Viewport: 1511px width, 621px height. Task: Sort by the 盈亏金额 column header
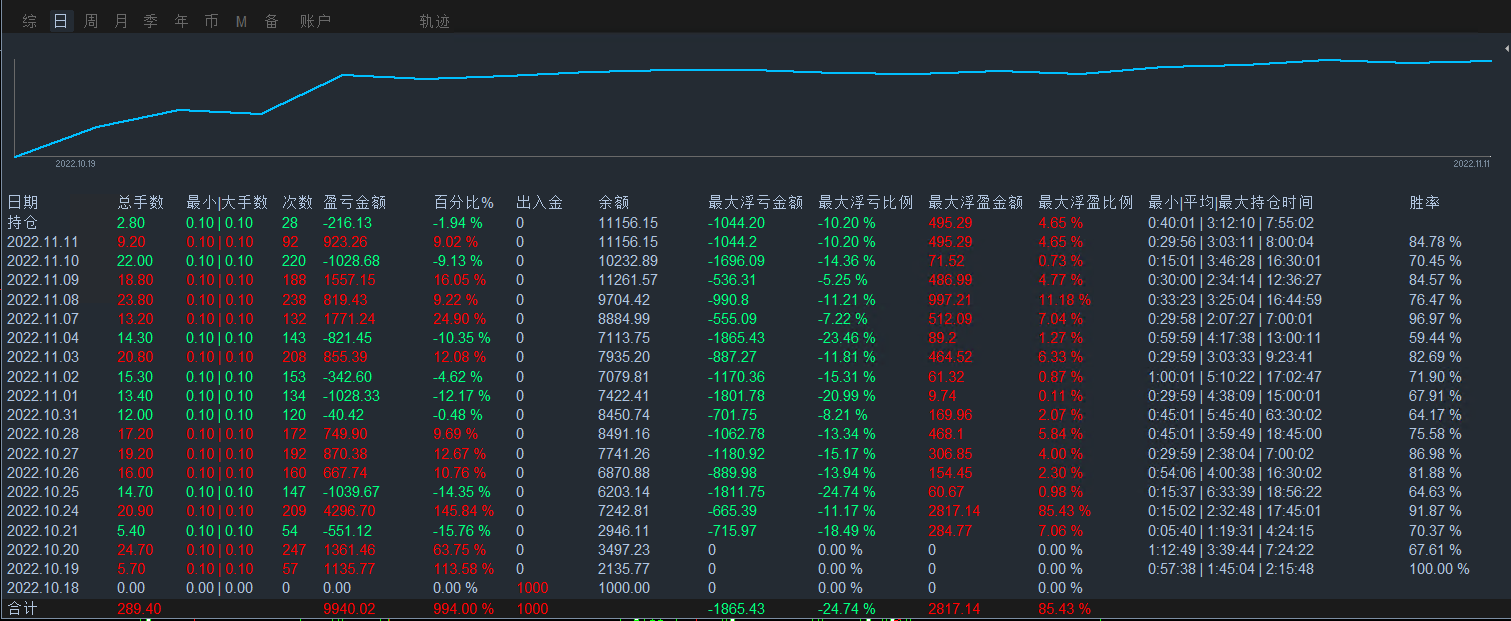(355, 203)
